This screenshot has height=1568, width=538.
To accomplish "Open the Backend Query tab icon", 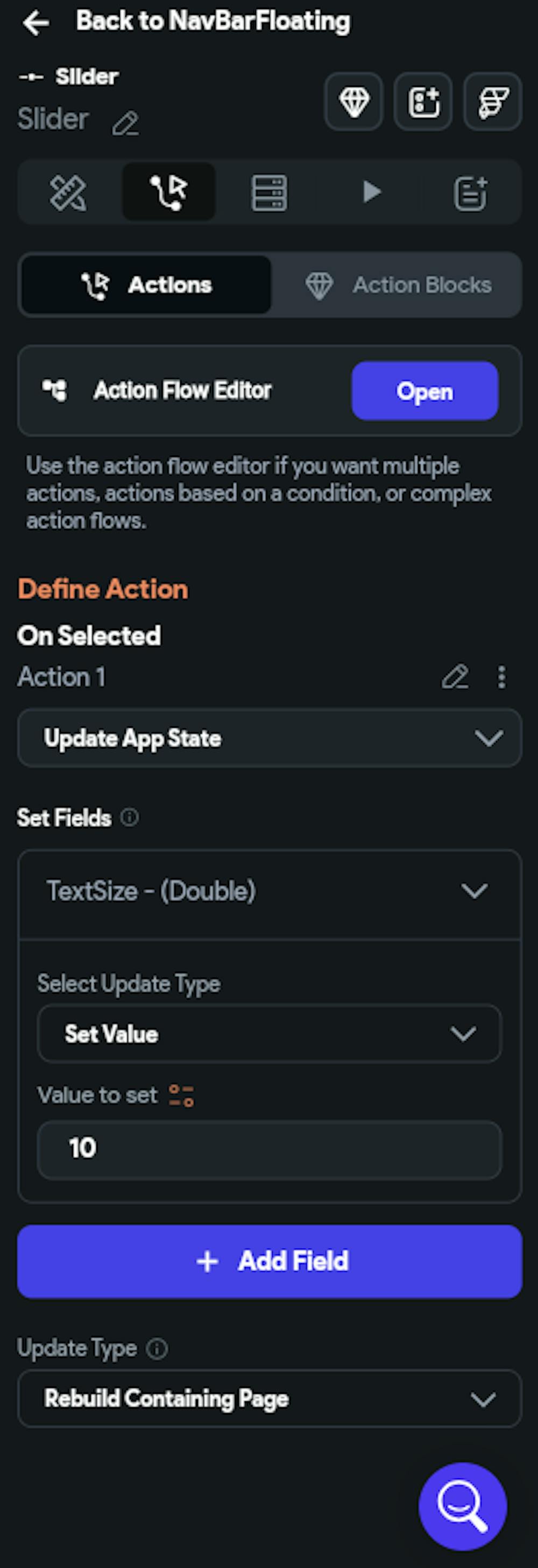I will coord(270,192).
